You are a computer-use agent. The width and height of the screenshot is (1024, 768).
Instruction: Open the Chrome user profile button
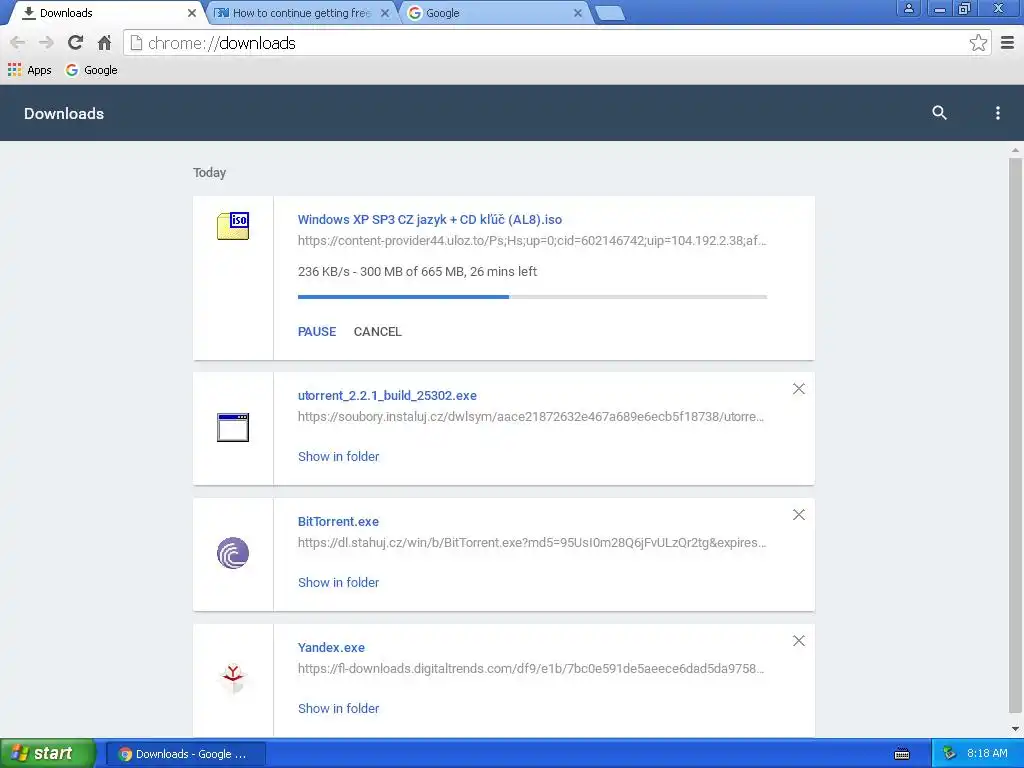point(908,8)
